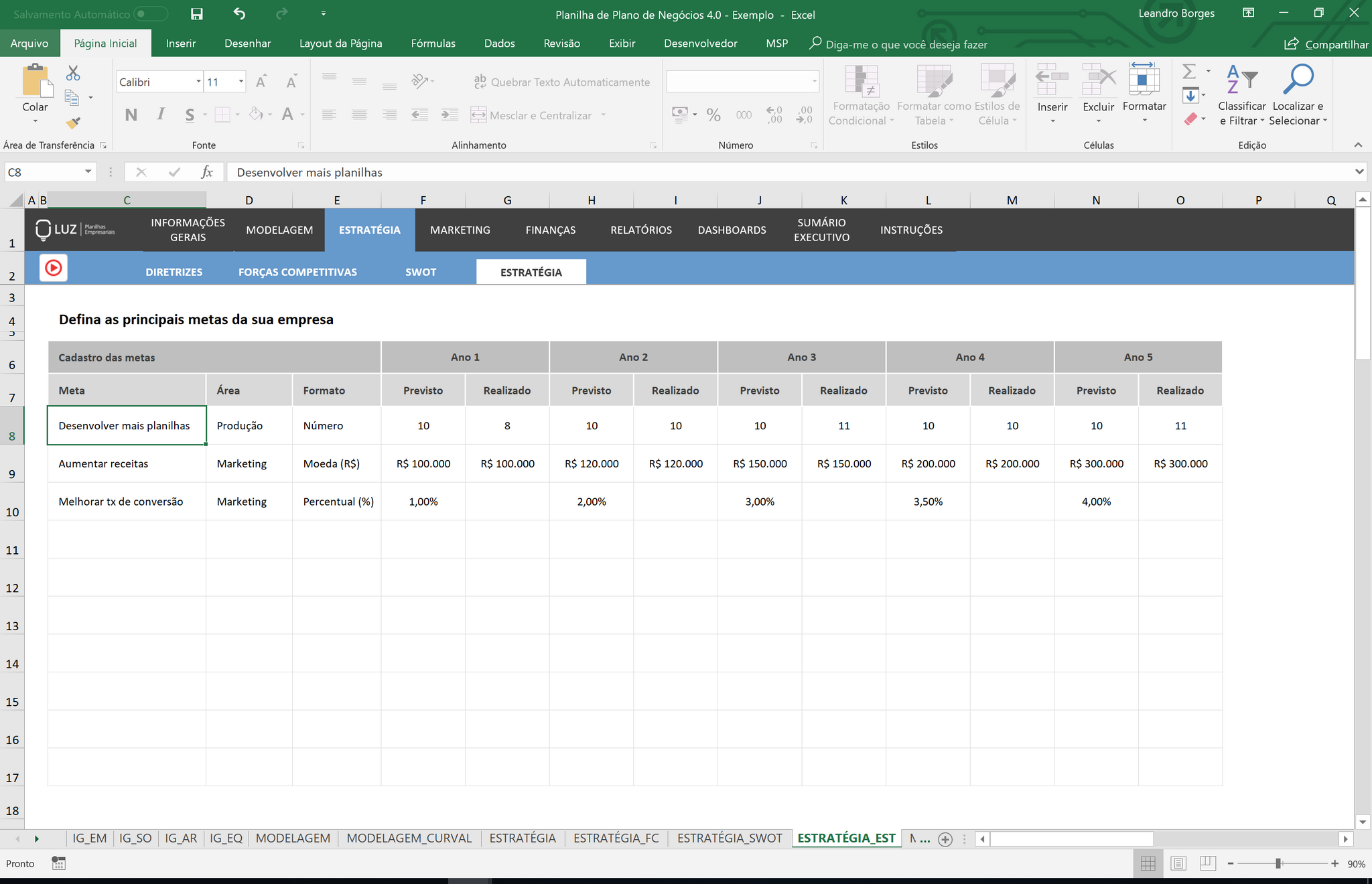Toggle Bold formatting N button
The height and width of the screenshot is (884, 1372).
click(131, 115)
